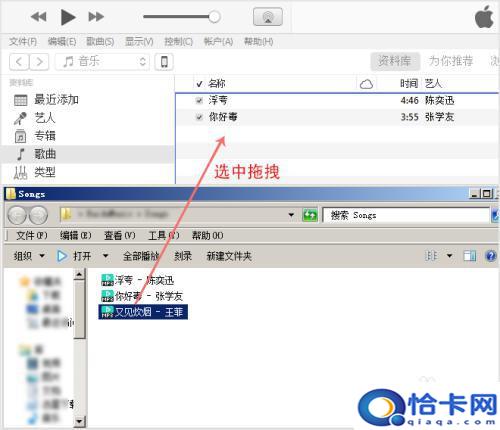
Task: Select file 你好毒 - 张学友
Action: [x=142, y=296]
